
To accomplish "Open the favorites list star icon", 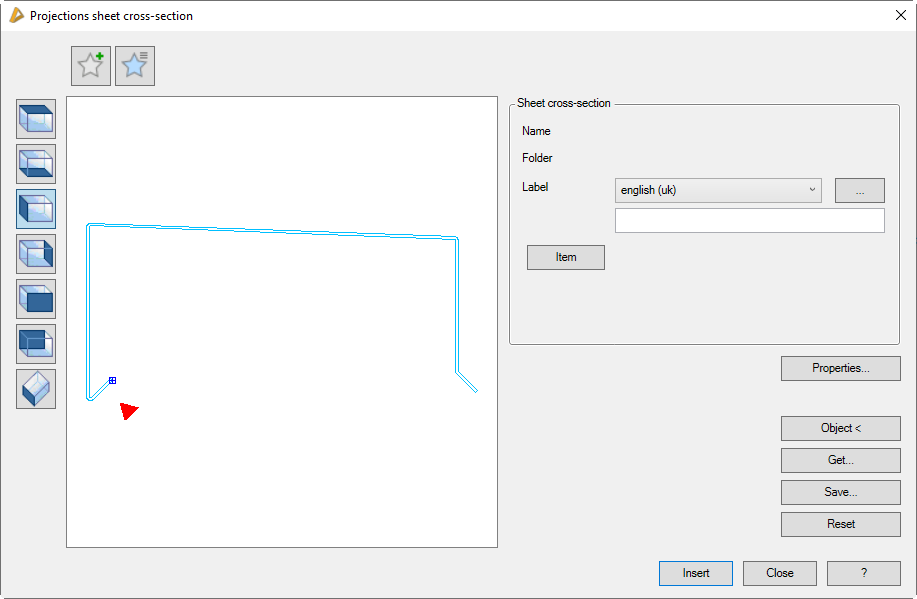I will (x=135, y=66).
